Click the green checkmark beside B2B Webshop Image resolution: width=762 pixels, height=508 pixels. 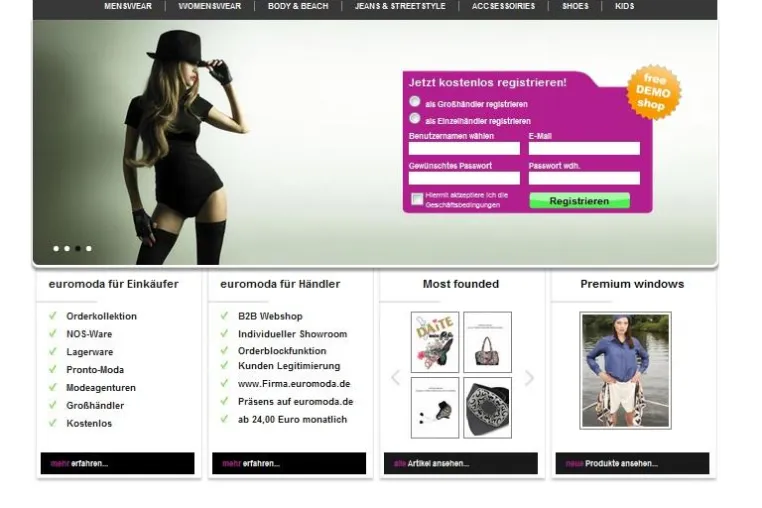pos(224,315)
